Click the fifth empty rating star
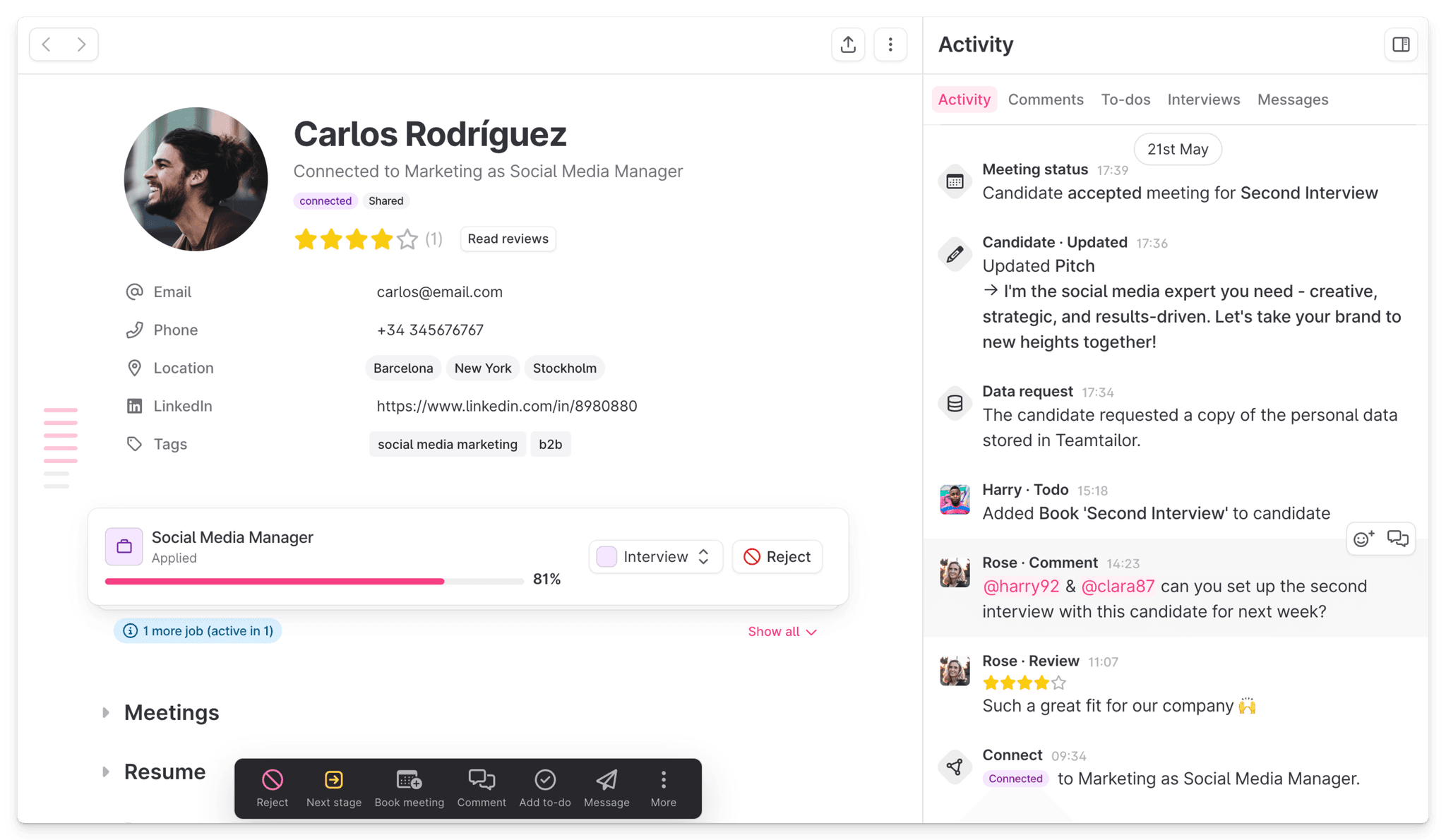Viewport: 1446px width, 840px height. pyautogui.click(x=407, y=240)
